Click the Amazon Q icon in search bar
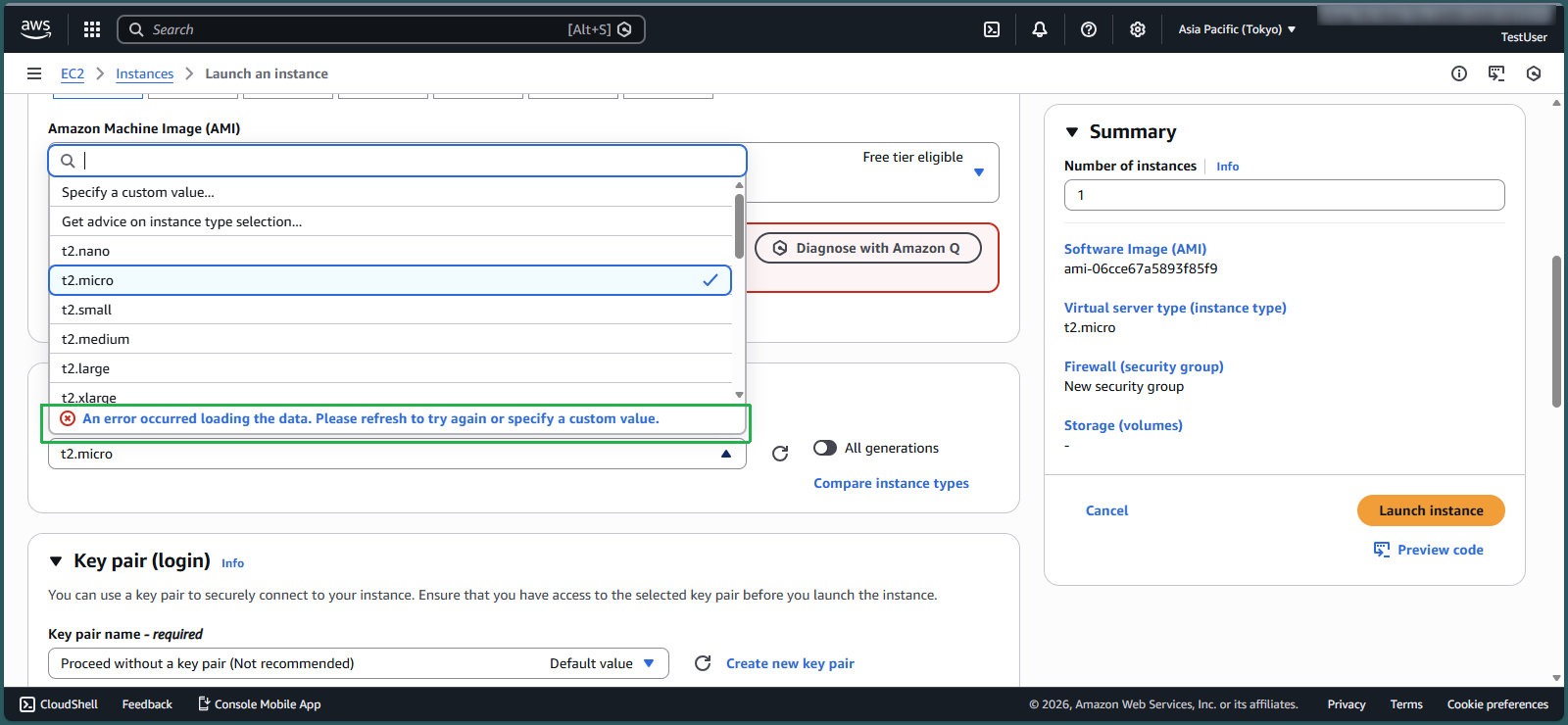 point(624,29)
